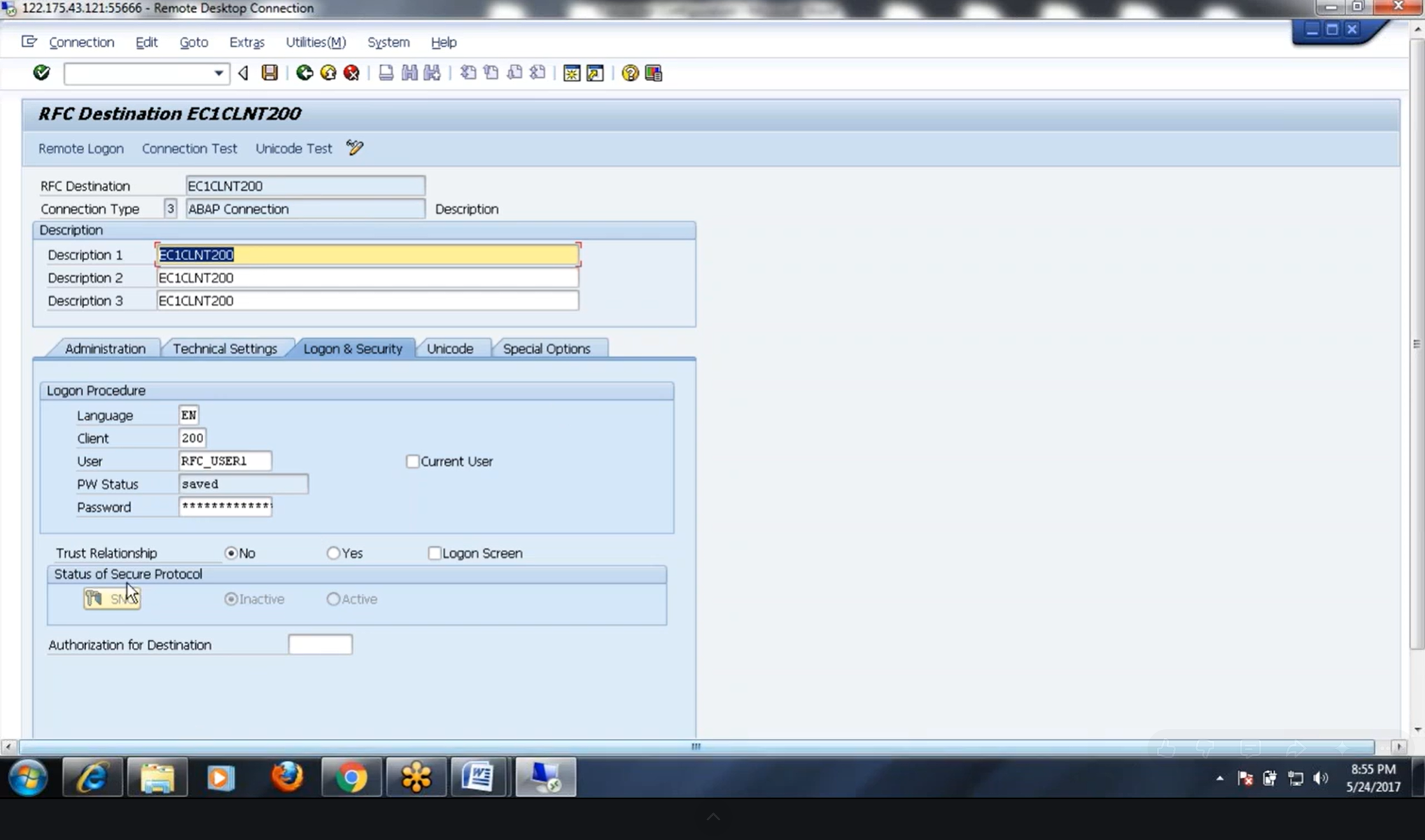Click the Next Page icon
Viewport: 1425px width, 840px height.
(514, 73)
